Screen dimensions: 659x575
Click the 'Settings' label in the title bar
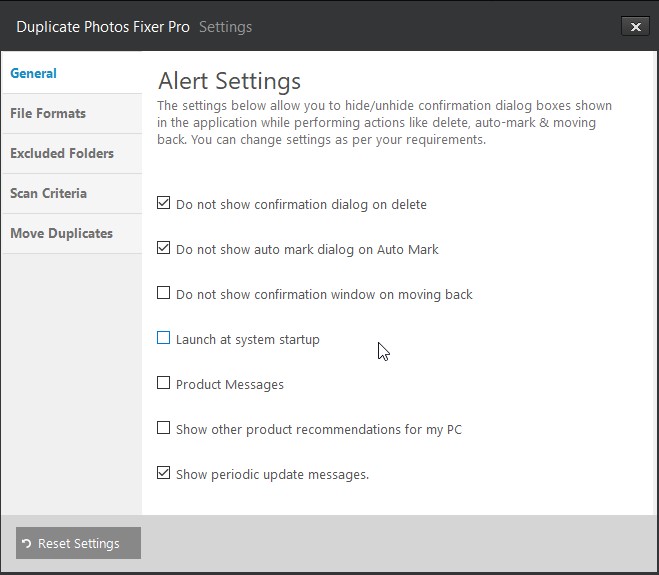[225, 26]
